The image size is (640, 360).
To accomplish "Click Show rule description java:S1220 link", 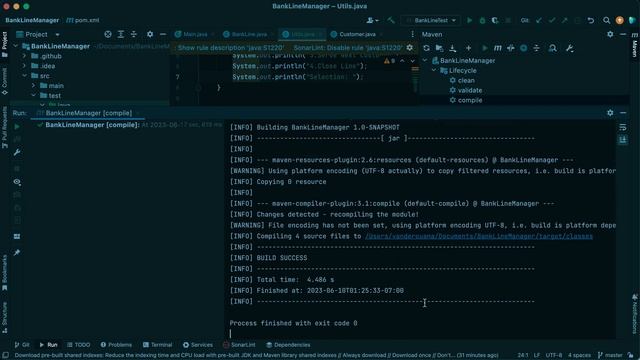I will coord(230,48).
